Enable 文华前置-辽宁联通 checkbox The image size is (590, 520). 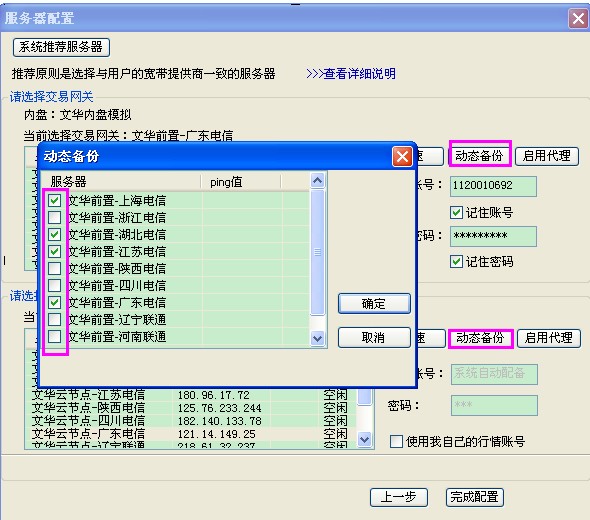pos(55,319)
